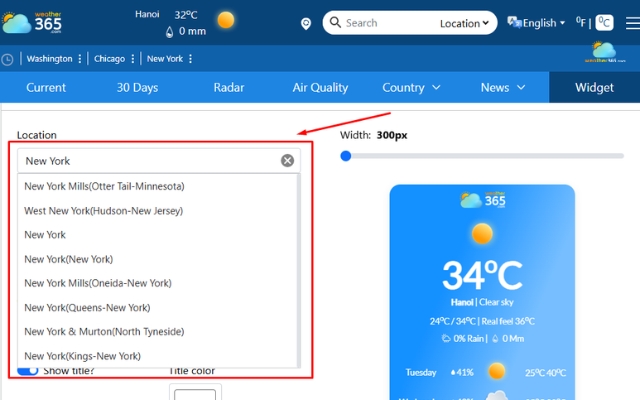Open the English language dropdown

click(537, 22)
